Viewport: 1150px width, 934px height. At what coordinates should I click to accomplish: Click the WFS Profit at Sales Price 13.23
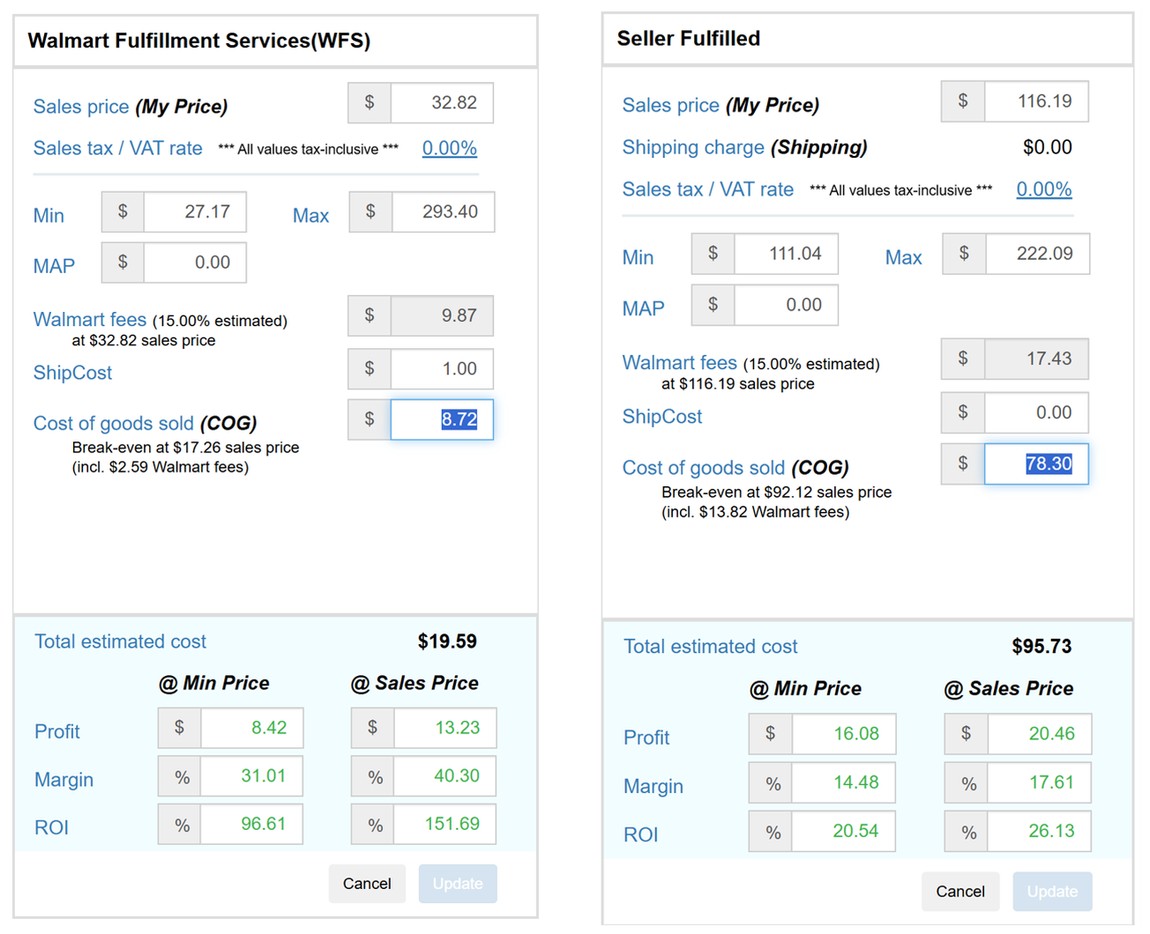point(445,728)
